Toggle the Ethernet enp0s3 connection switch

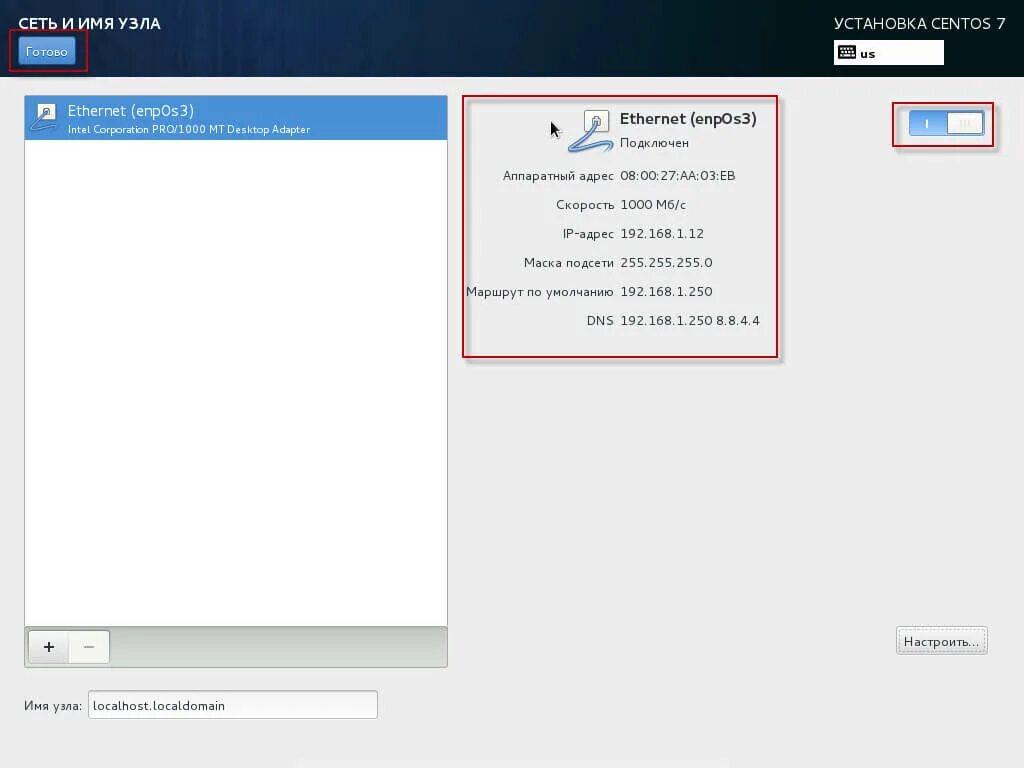[x=946, y=123]
